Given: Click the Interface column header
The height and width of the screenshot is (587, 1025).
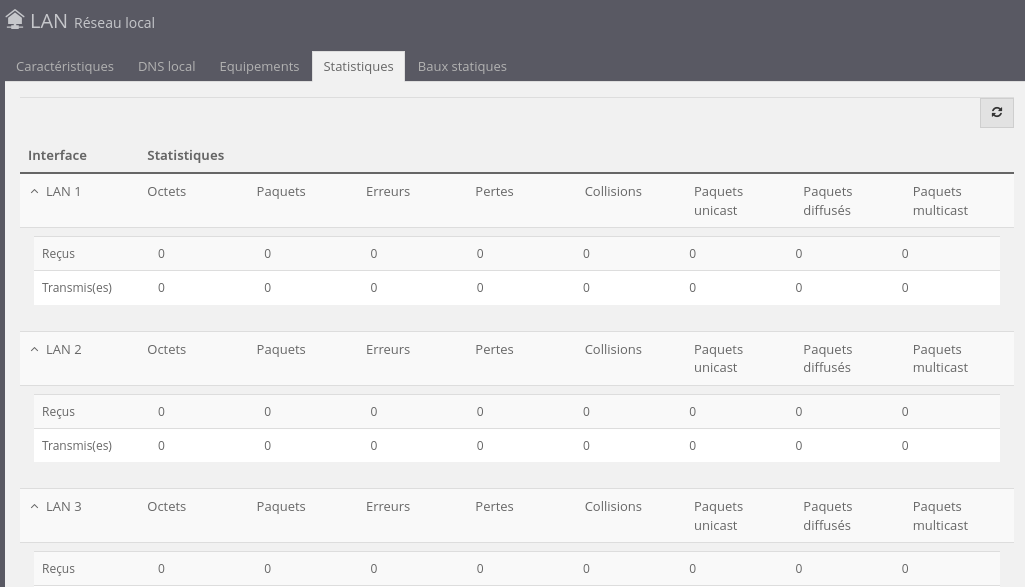Looking at the screenshot, I should coord(57,155).
